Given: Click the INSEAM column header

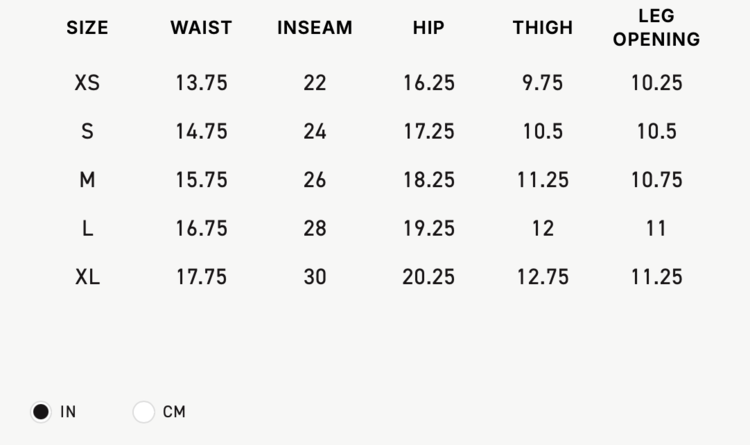Looking at the screenshot, I should click(x=315, y=28).
